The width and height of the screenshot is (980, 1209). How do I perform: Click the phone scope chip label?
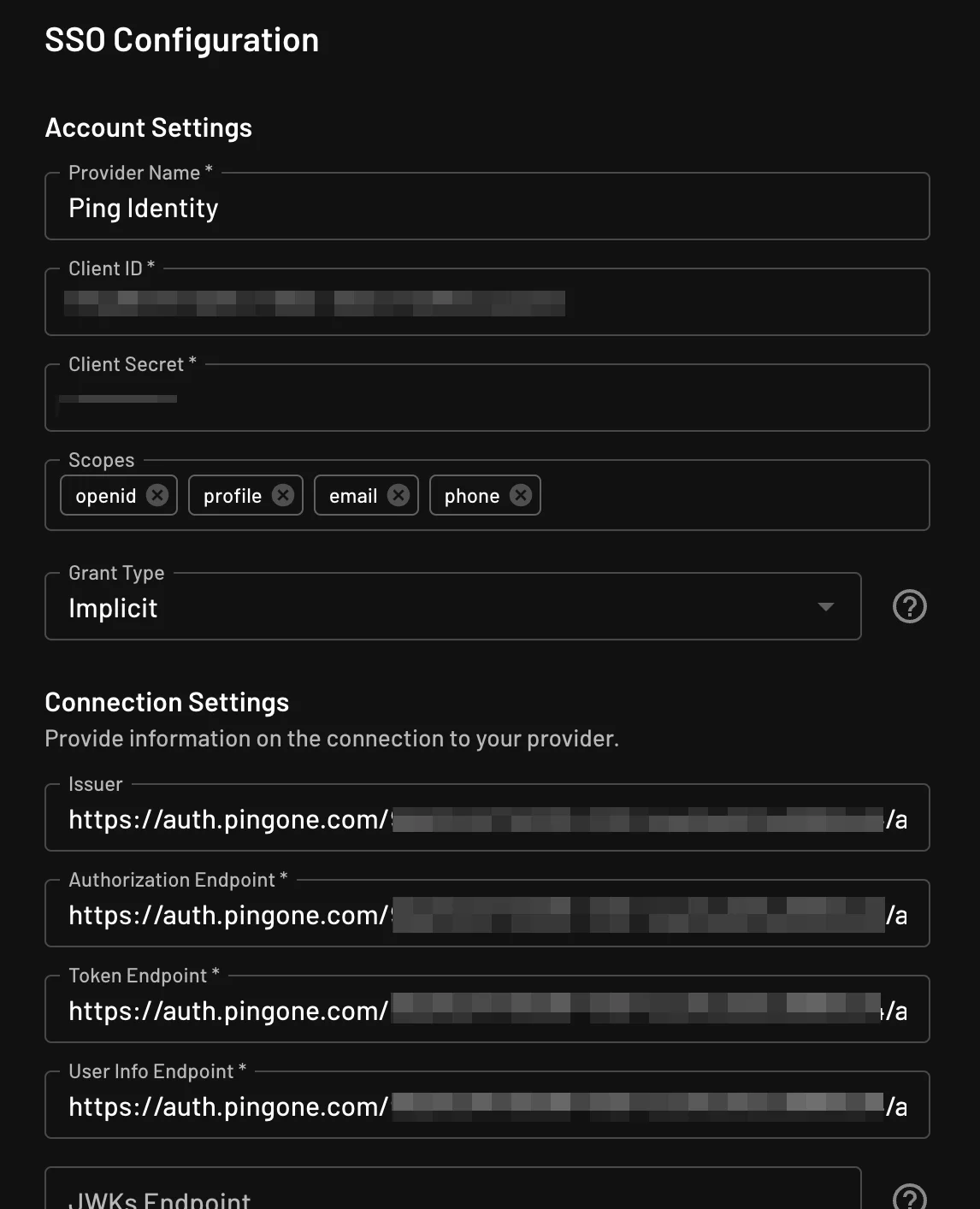tap(472, 496)
